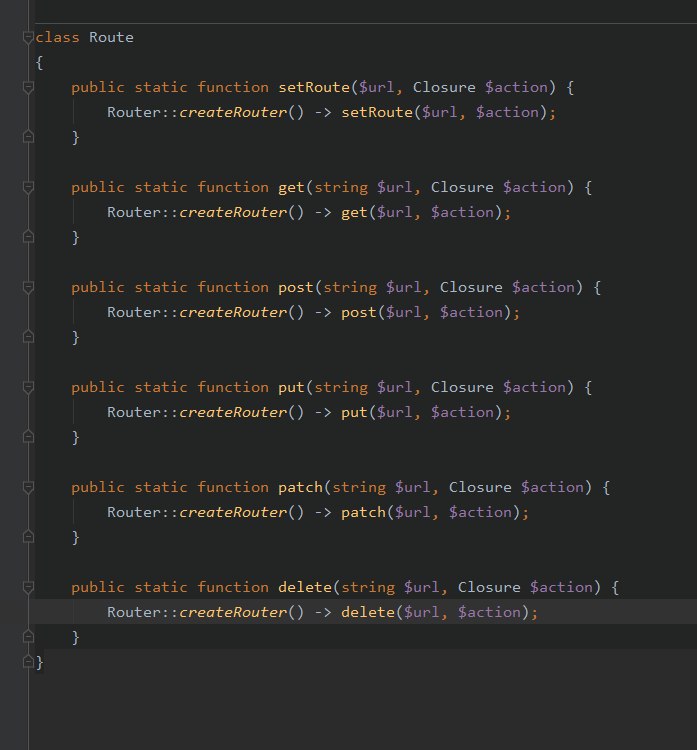Click the put function name in its declaration
The image size is (697, 750).
coord(292,387)
